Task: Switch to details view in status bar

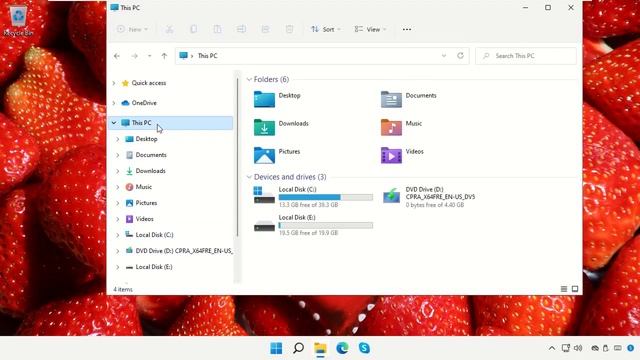Action: [564, 289]
